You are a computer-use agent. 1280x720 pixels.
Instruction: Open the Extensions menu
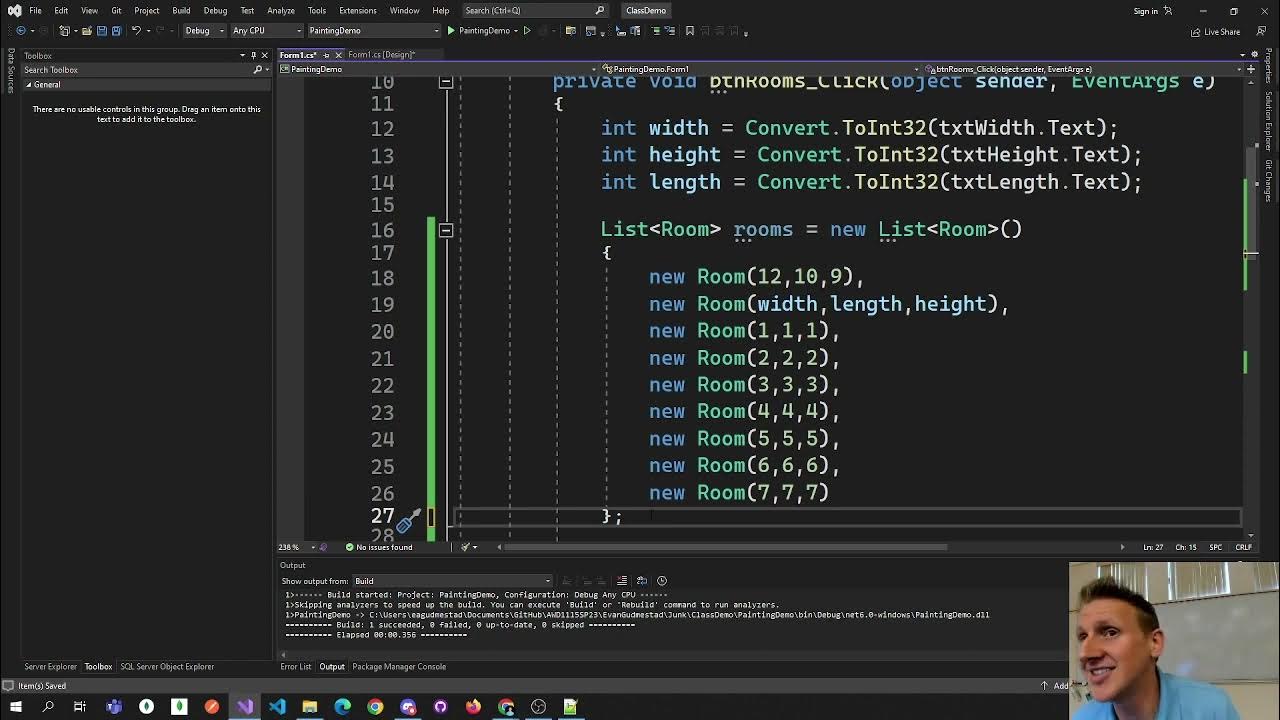[357, 10]
